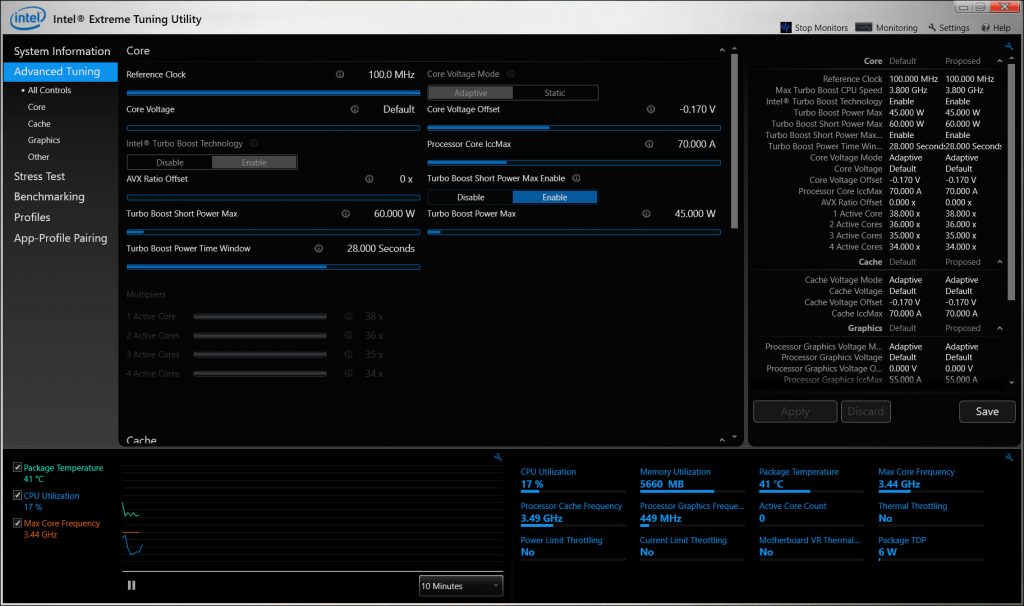Viewport: 1024px width, 606px height.
Task: Click Turbo Boost Short Power Max info icon
Action: coord(345,214)
